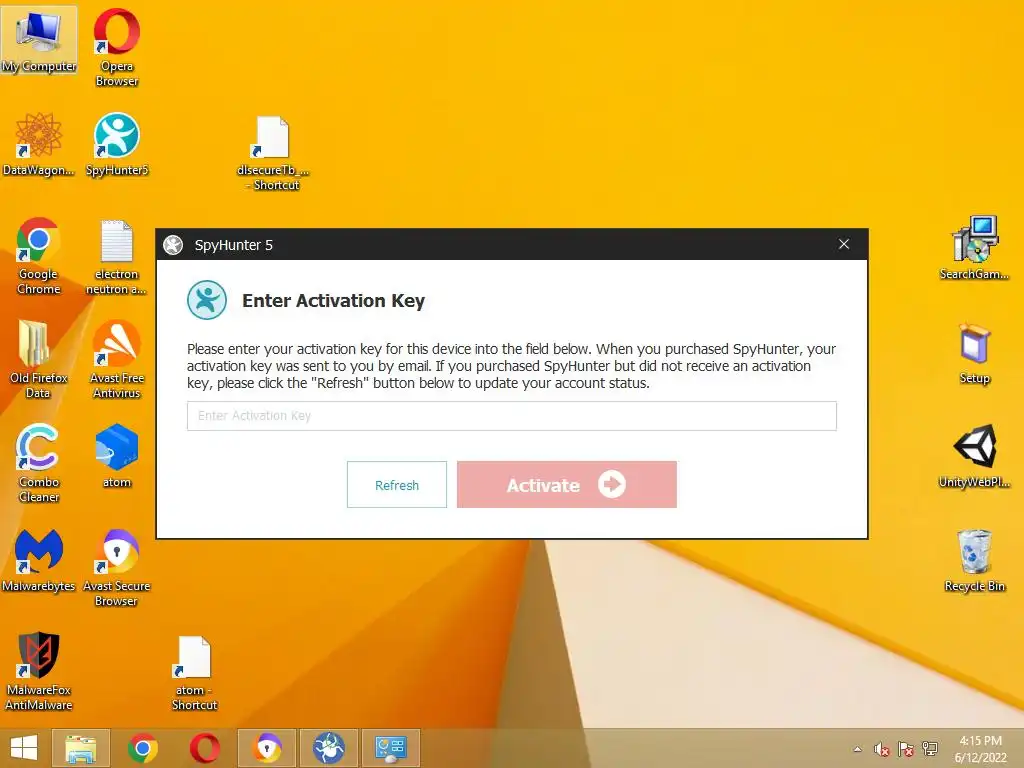Open UnityWebPl desktop icon
Viewport: 1024px width, 768px height.
[974, 456]
